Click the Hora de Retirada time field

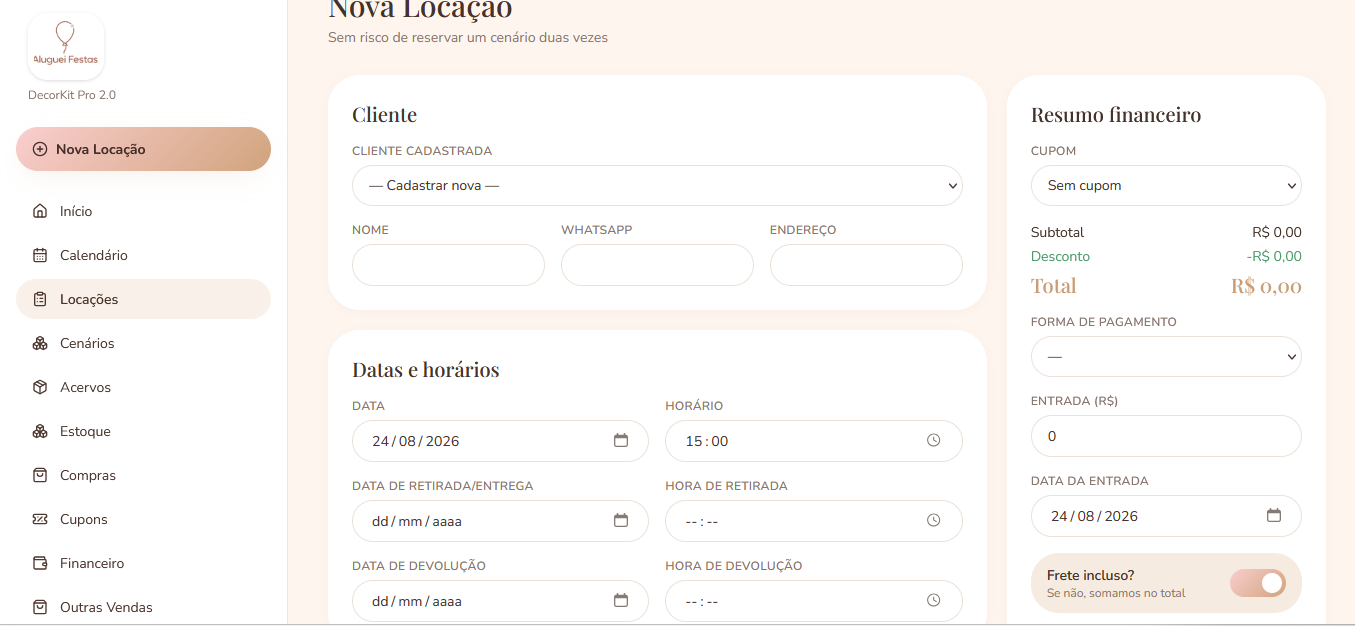(x=814, y=521)
